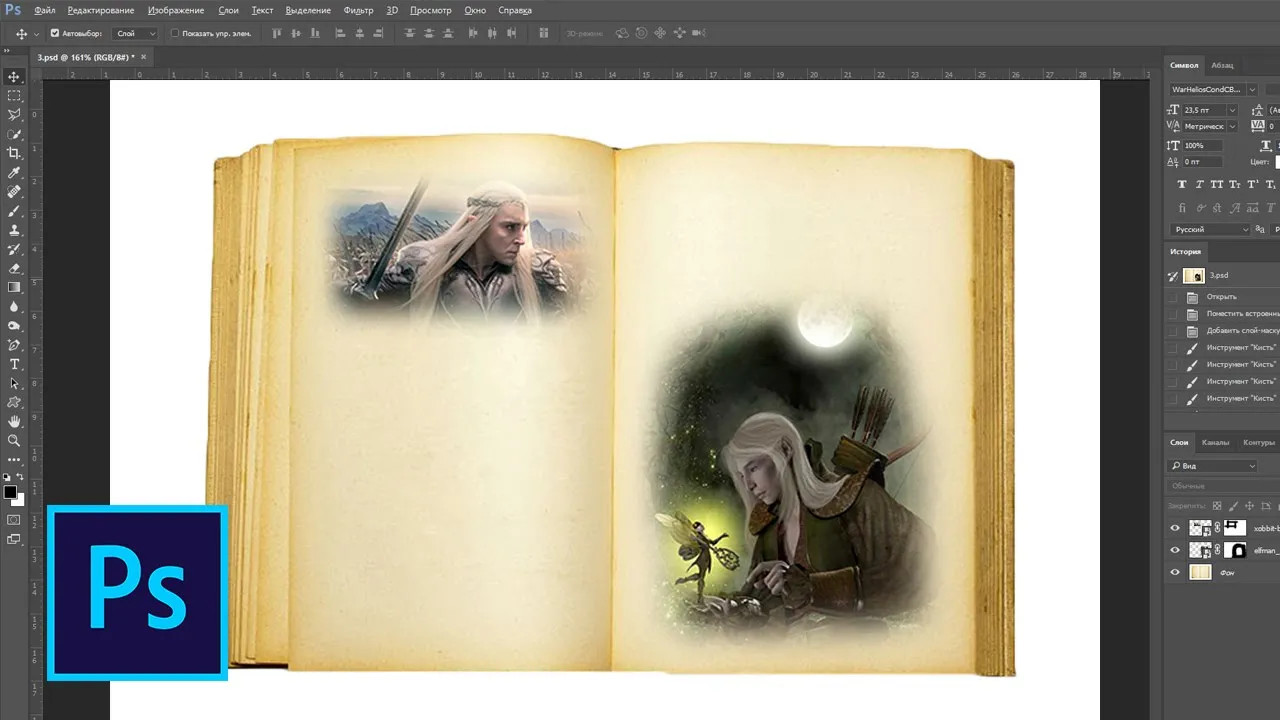Enable the Показать упр. элем. checkbox

pos(175,33)
